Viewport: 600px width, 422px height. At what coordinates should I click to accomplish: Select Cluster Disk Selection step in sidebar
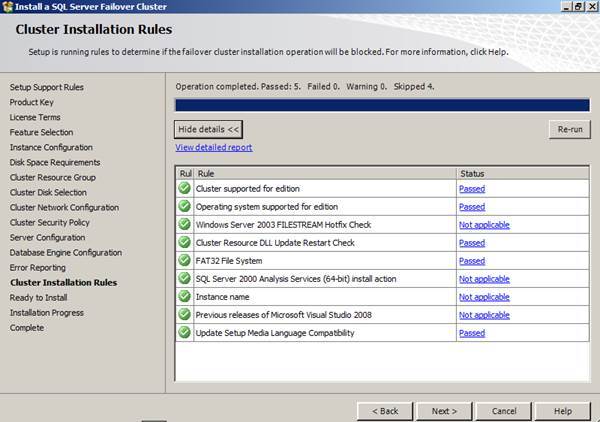(x=48, y=192)
